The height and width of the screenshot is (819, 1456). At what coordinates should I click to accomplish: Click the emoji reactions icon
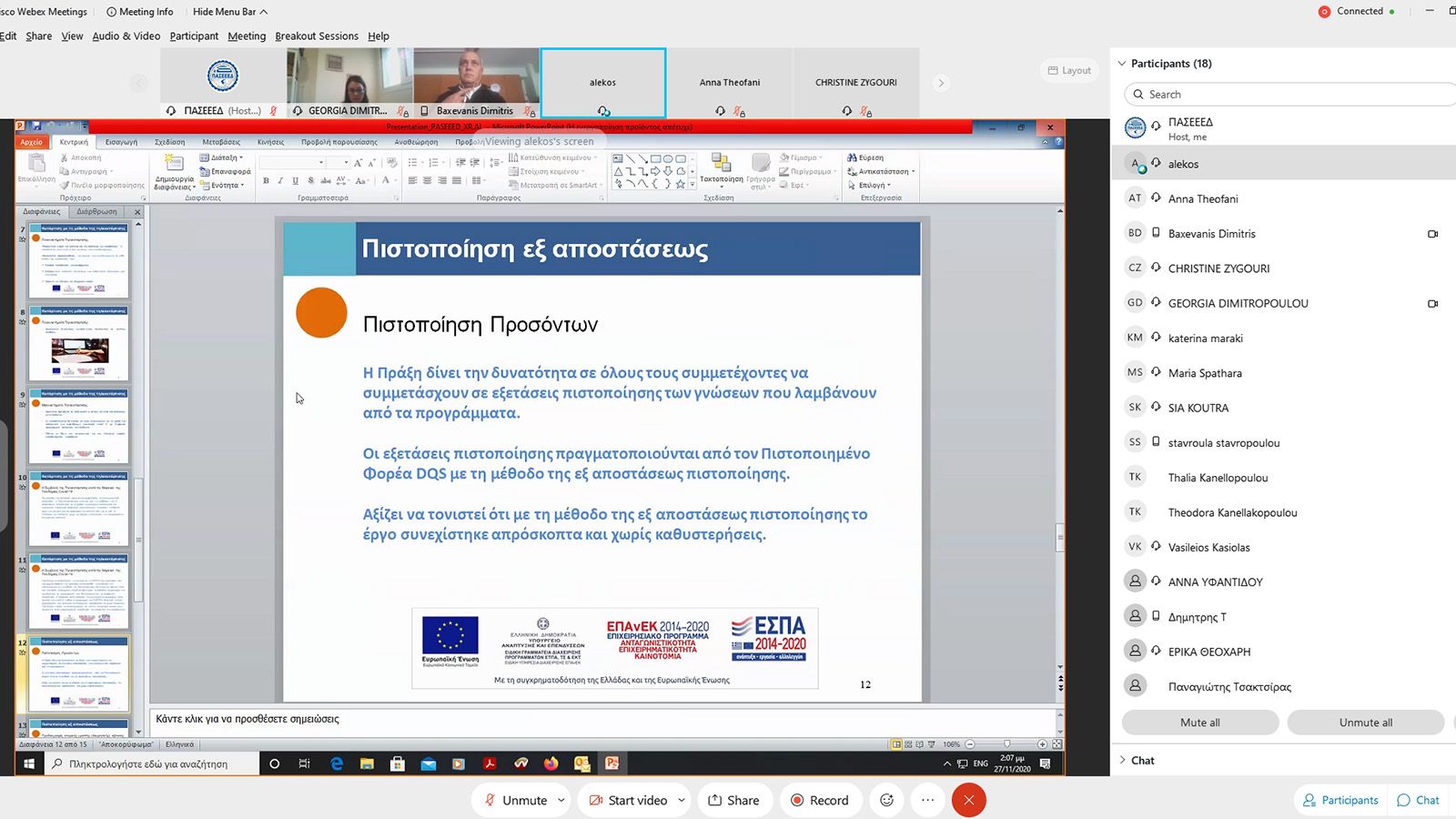click(x=886, y=800)
